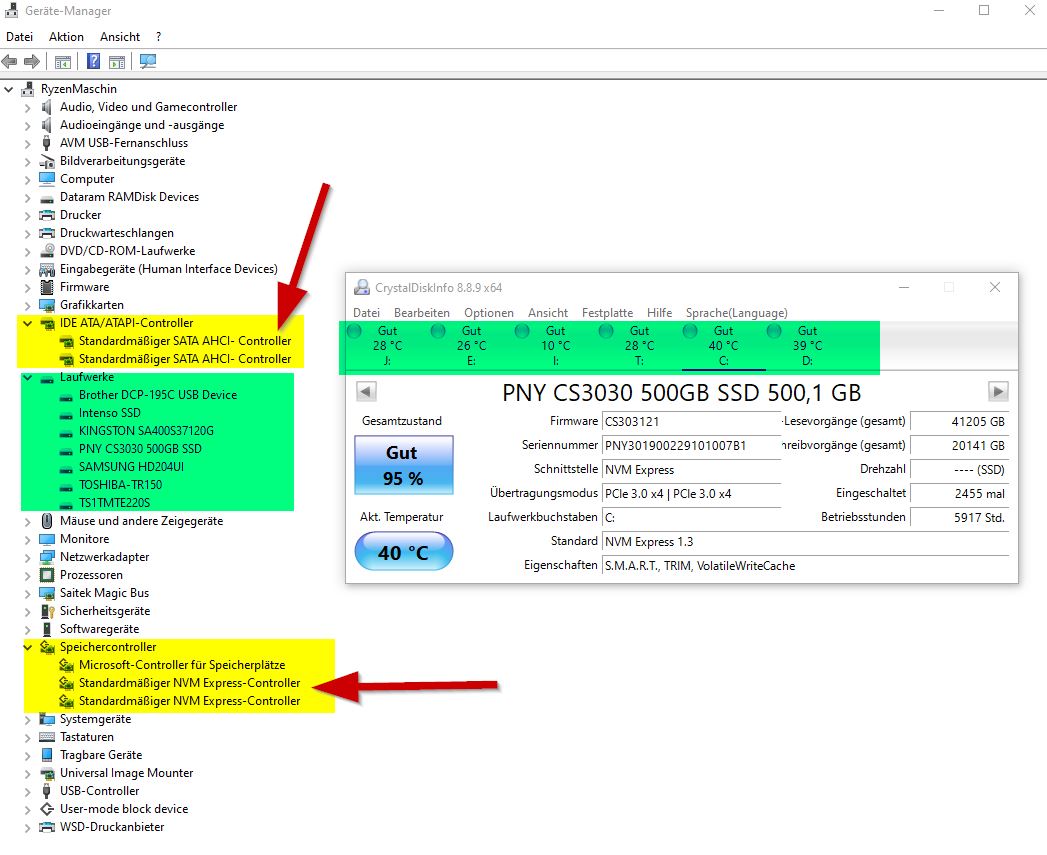Go to previous disk in CrystalDiskInfo
The height and width of the screenshot is (855, 1047).
(x=366, y=391)
